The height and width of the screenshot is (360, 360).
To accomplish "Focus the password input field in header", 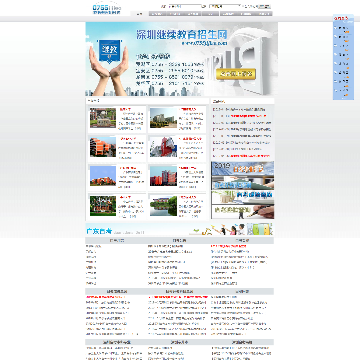I will coord(224,6).
